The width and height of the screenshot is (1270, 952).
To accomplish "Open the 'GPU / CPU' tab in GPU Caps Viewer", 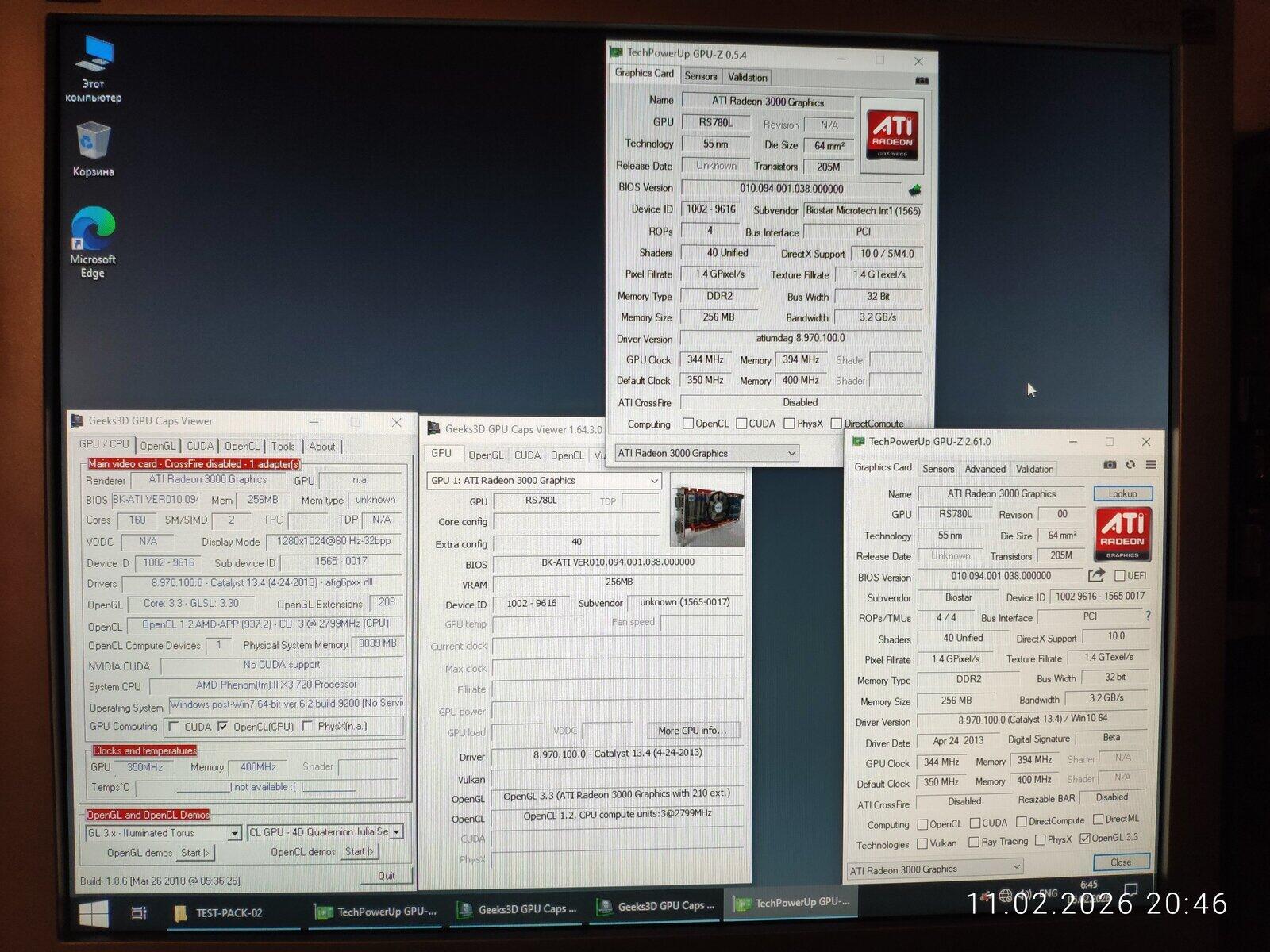I will tap(104, 444).
